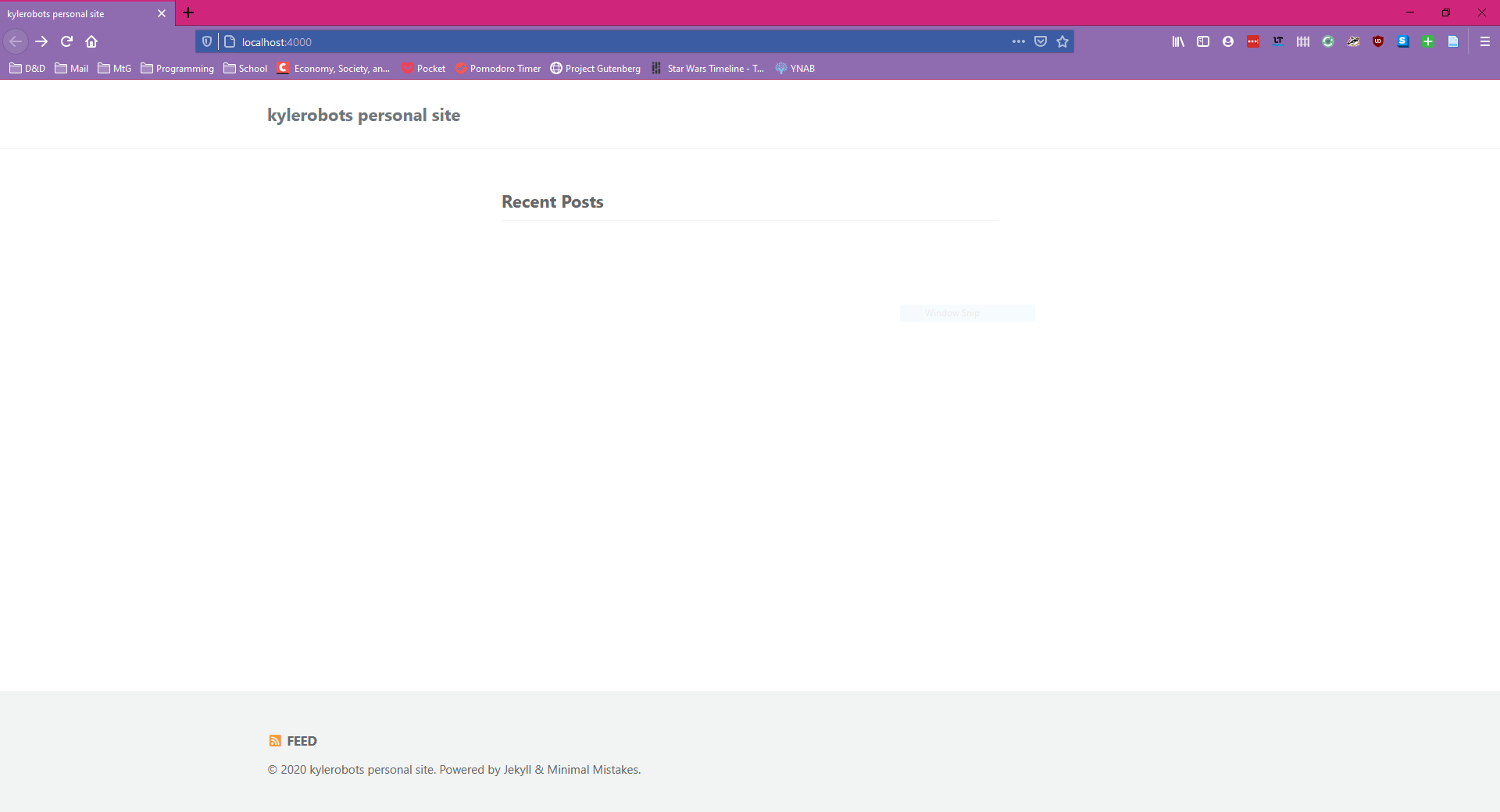Open the Privacy Badger extension

pos(1353,41)
